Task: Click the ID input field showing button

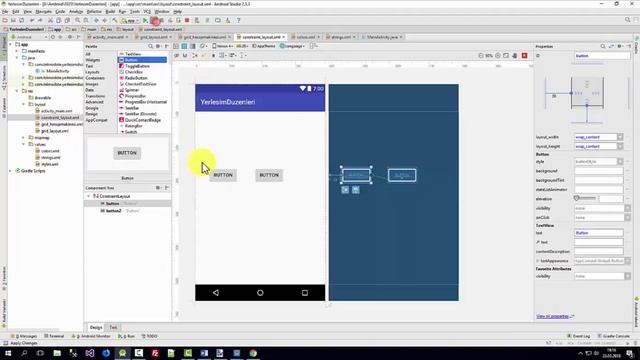Action: [x=602, y=56]
